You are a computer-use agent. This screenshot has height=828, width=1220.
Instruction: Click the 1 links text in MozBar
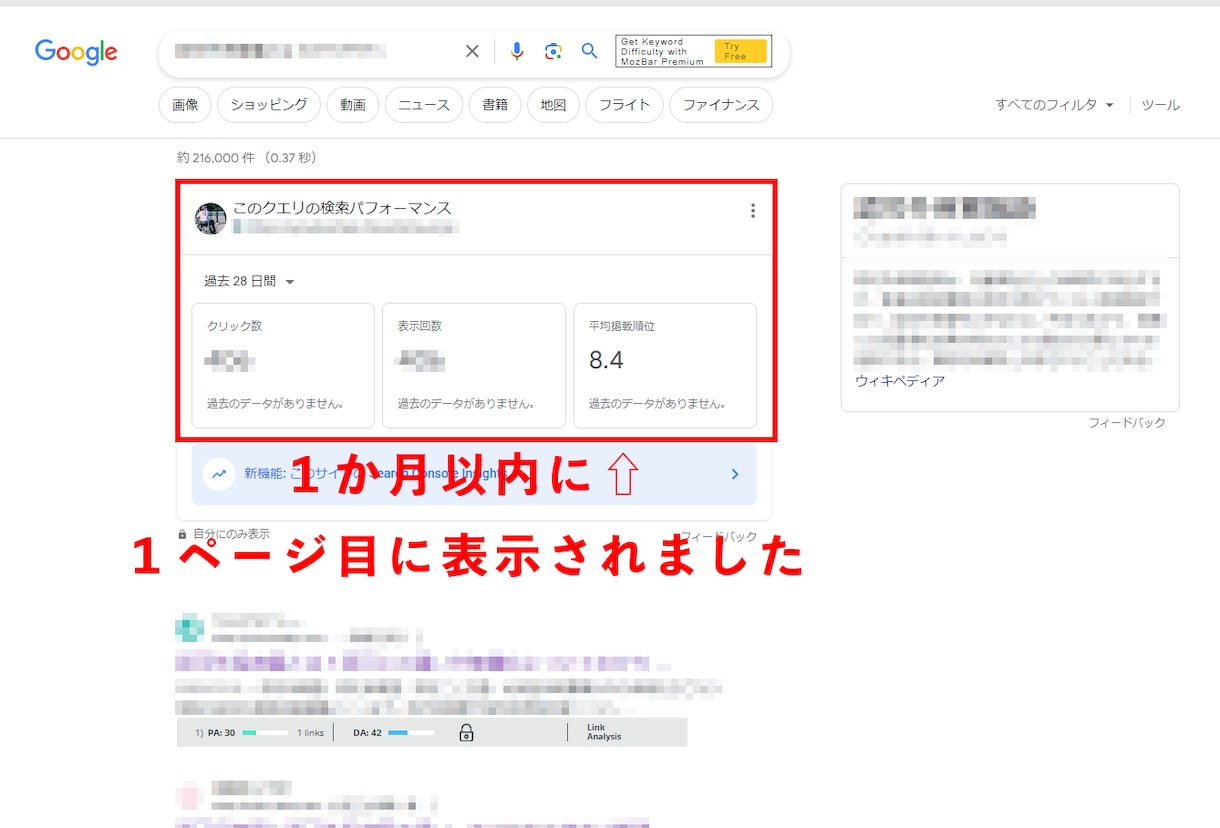click(310, 733)
